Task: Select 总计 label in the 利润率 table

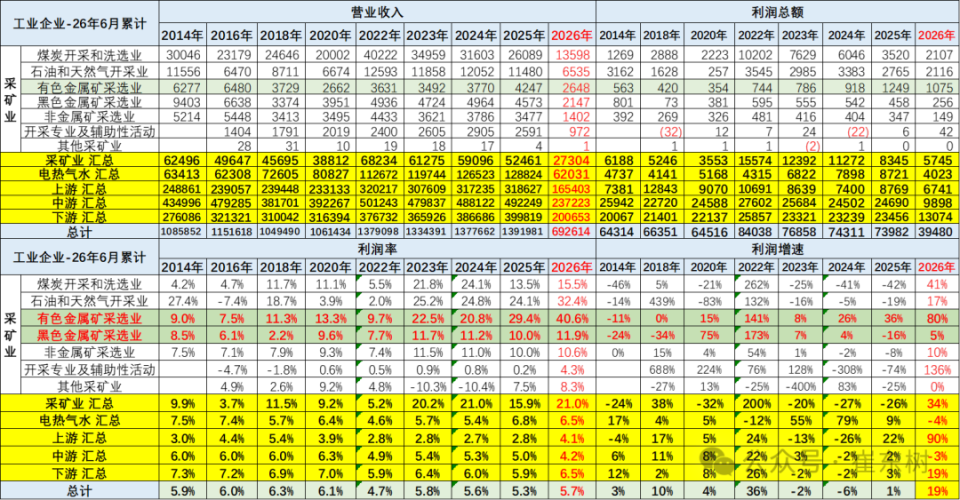Action: [80, 491]
